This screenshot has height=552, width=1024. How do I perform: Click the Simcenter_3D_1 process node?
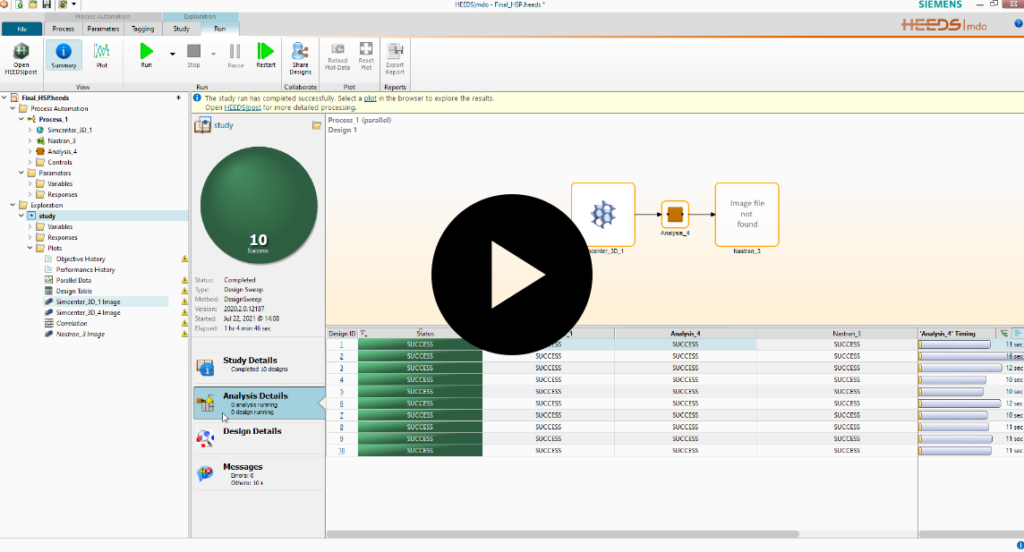[603, 215]
